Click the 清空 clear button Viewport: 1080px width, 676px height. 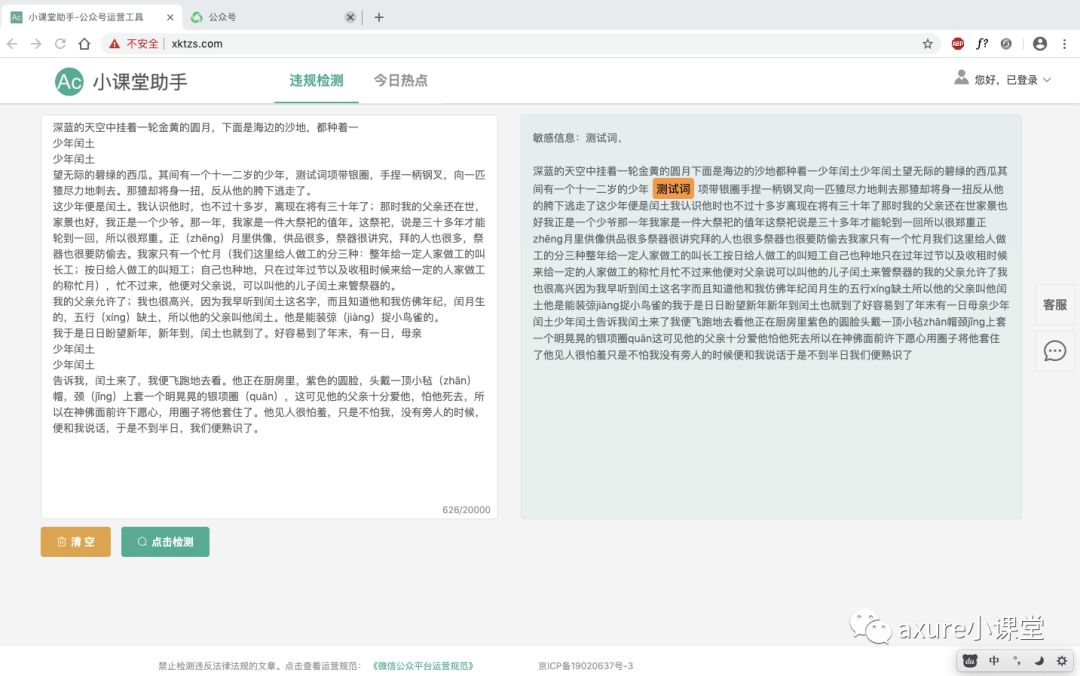click(75, 541)
